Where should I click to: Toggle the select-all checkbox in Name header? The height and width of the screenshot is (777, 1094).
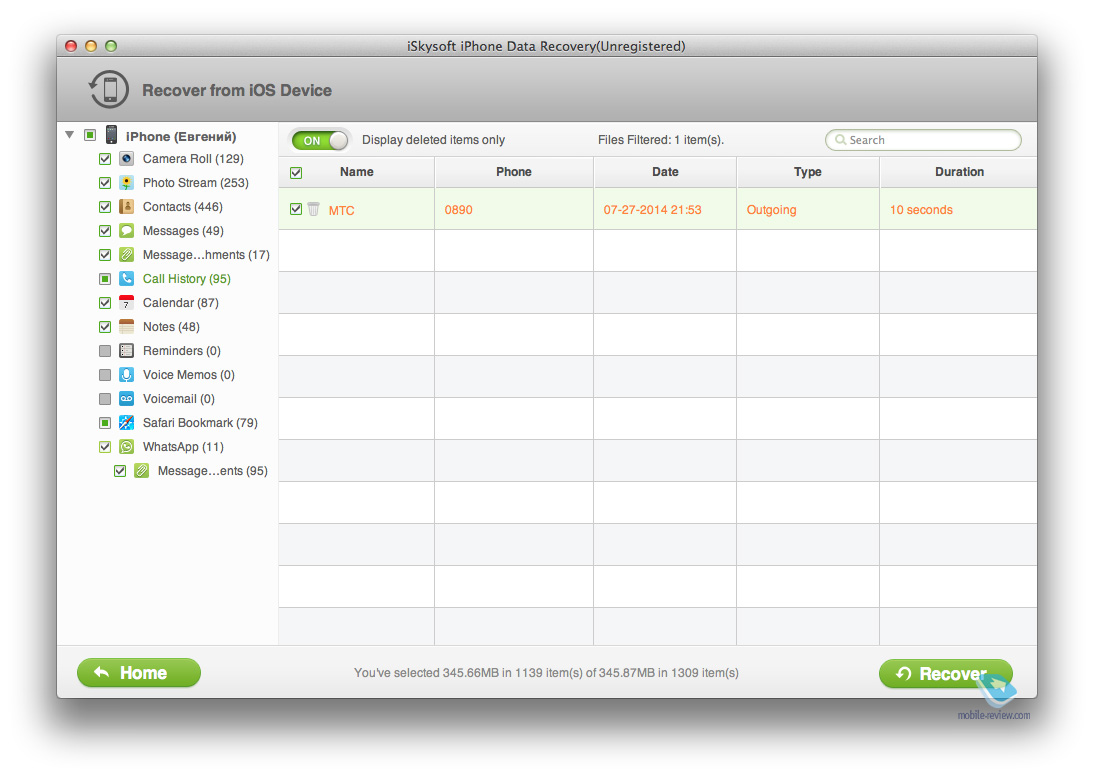296,173
